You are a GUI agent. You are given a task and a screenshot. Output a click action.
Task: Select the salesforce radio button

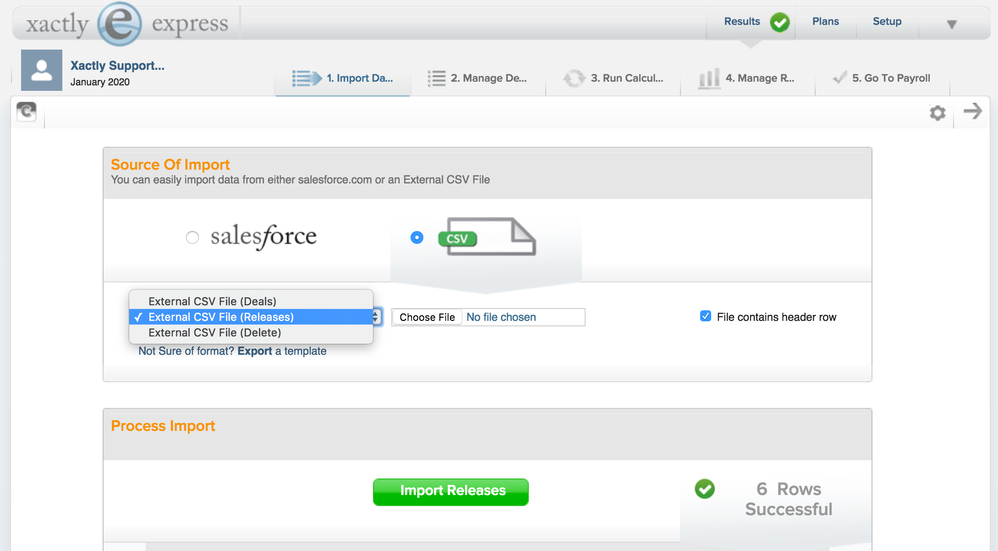(192, 237)
